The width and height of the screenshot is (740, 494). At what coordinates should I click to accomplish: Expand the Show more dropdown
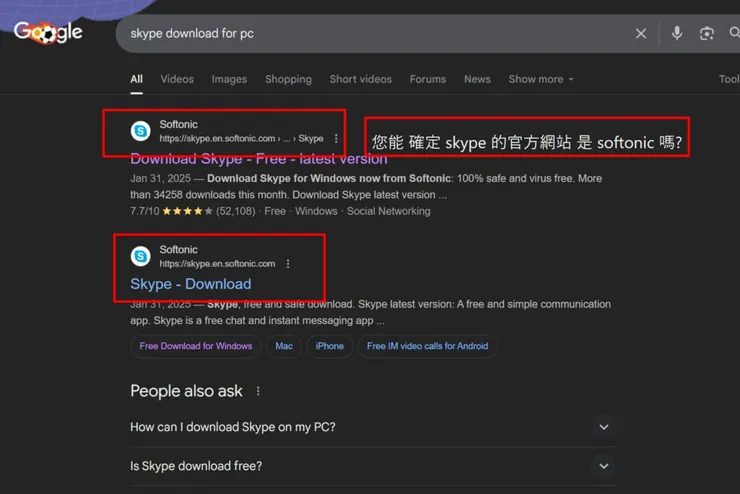coord(541,79)
